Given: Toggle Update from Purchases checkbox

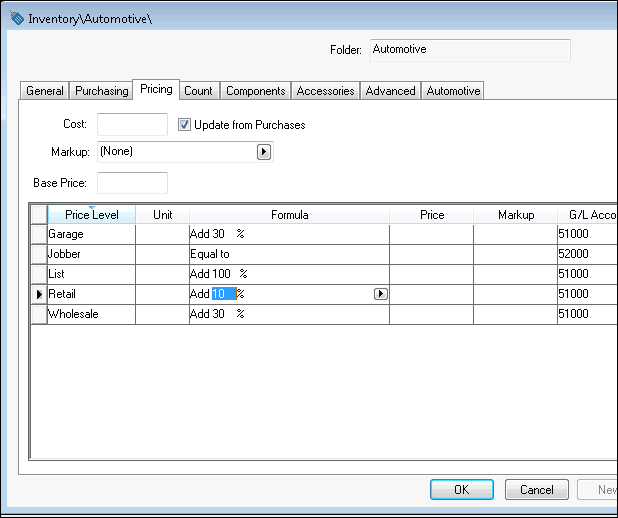Looking at the screenshot, I should coord(184,125).
